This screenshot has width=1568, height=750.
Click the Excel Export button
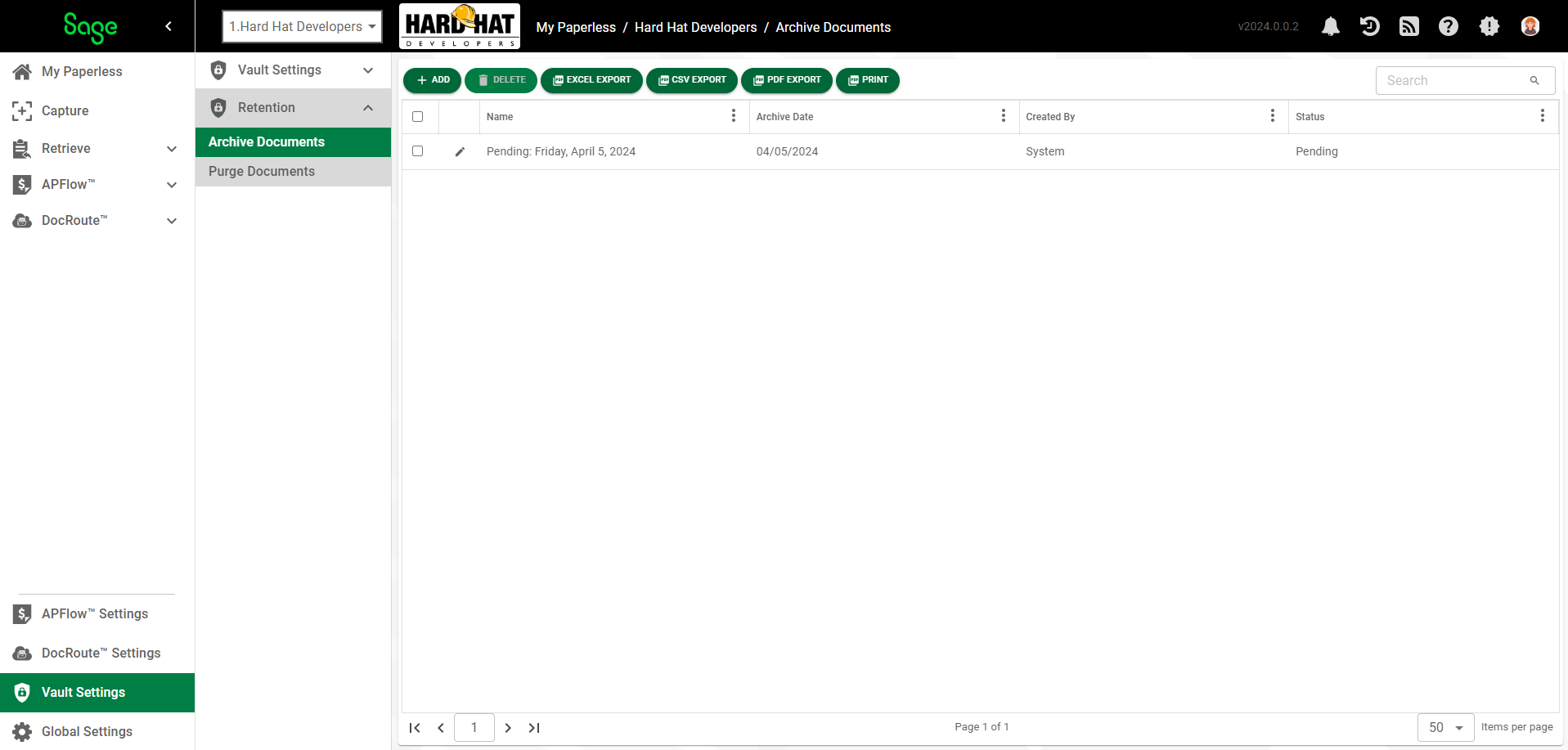pyautogui.click(x=591, y=80)
